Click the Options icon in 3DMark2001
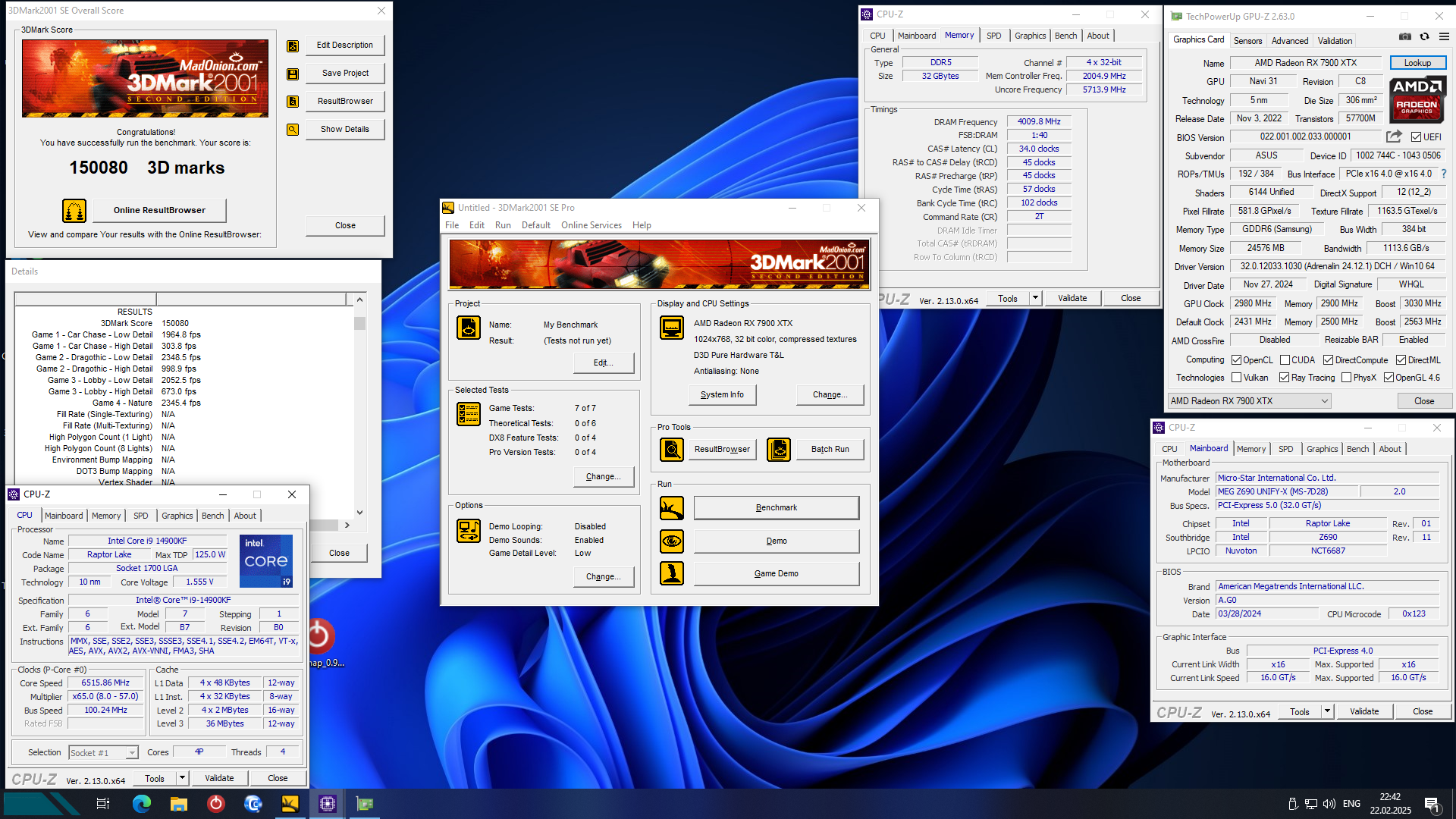This screenshot has height=819, width=1456. point(469,531)
